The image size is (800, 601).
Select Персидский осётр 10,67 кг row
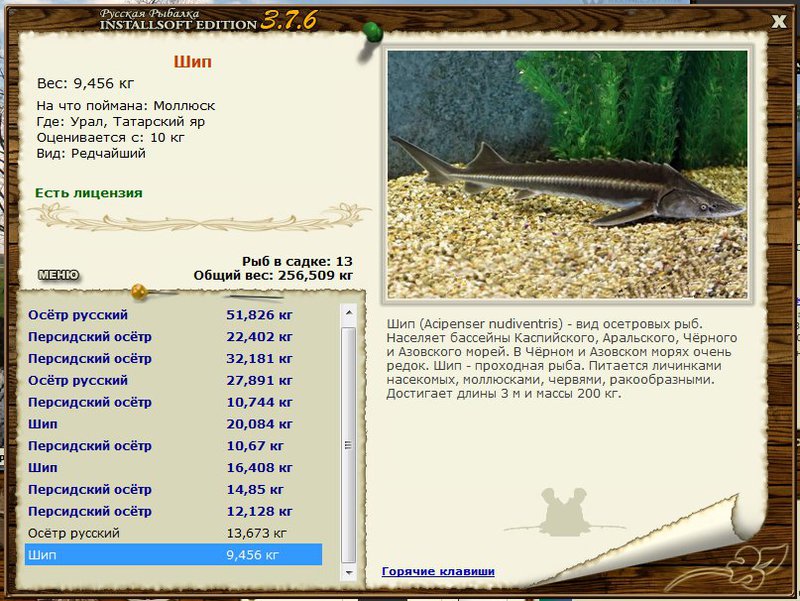[x=173, y=446]
